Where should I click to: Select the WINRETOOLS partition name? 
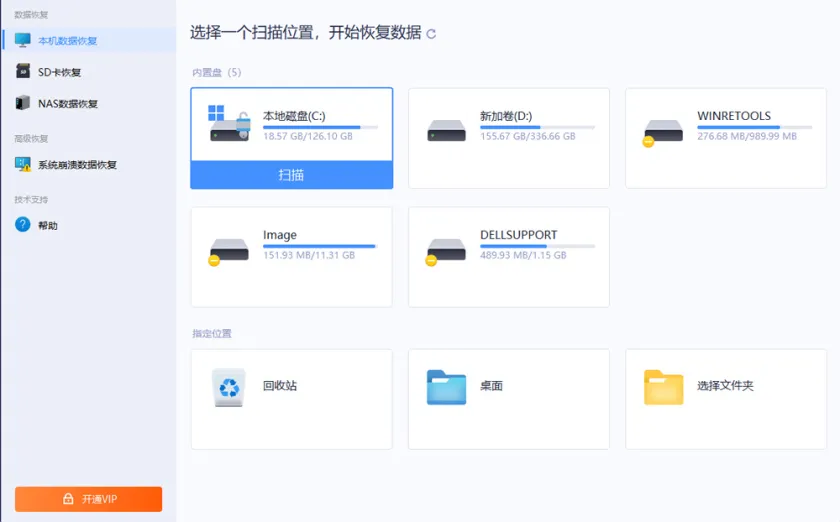click(x=734, y=116)
